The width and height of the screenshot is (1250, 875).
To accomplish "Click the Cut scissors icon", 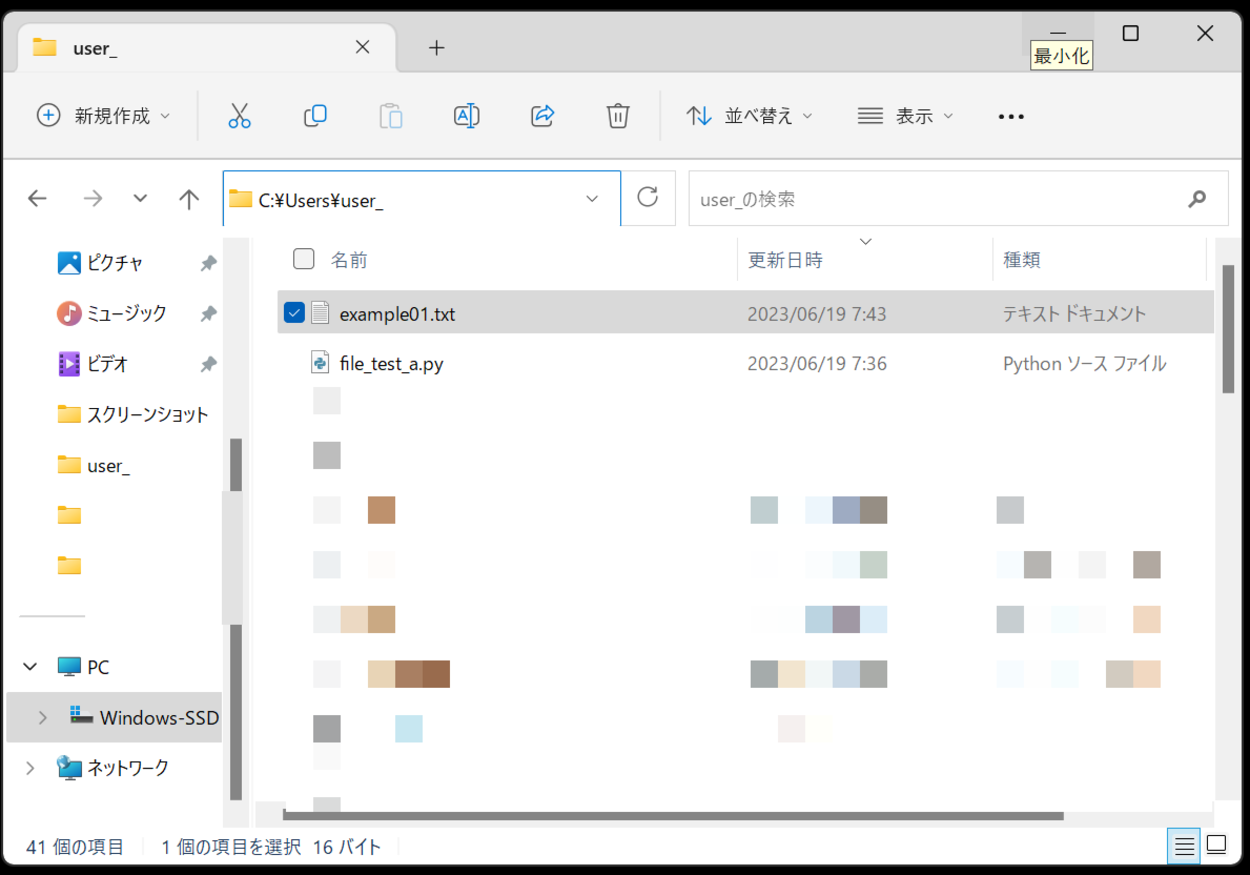I will [x=239, y=116].
